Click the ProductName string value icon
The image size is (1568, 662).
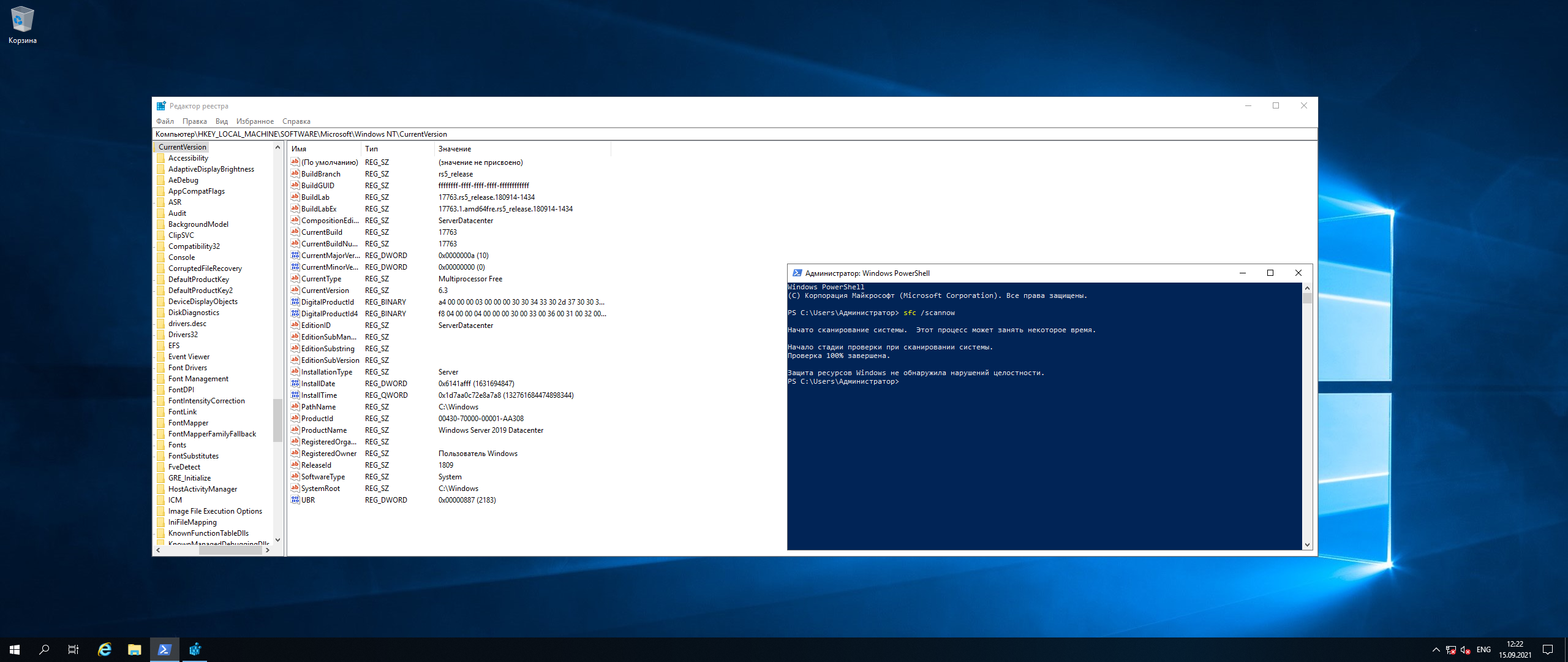tap(295, 430)
